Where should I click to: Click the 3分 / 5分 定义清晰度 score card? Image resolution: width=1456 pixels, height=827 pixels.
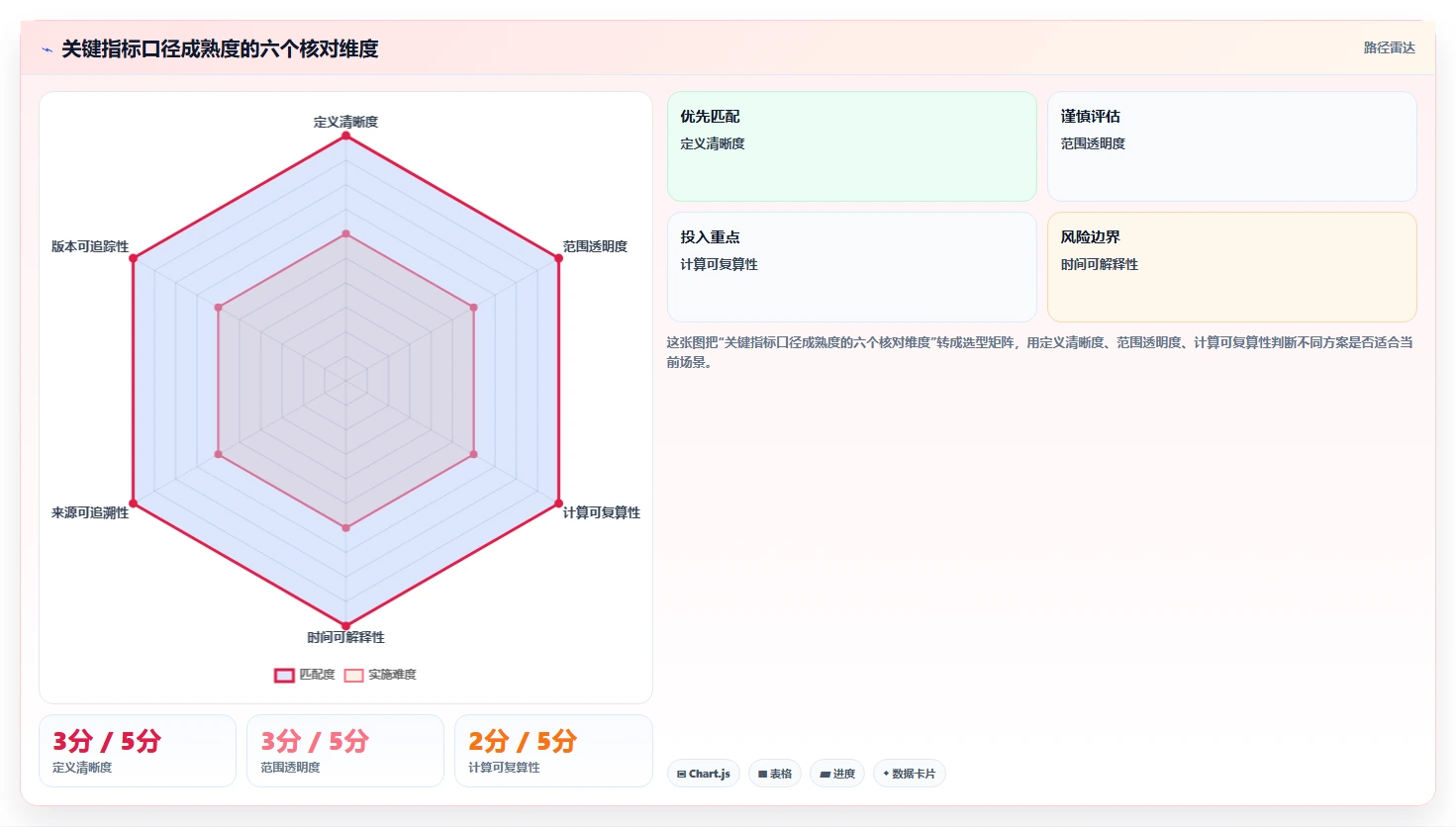pyautogui.click(x=138, y=751)
